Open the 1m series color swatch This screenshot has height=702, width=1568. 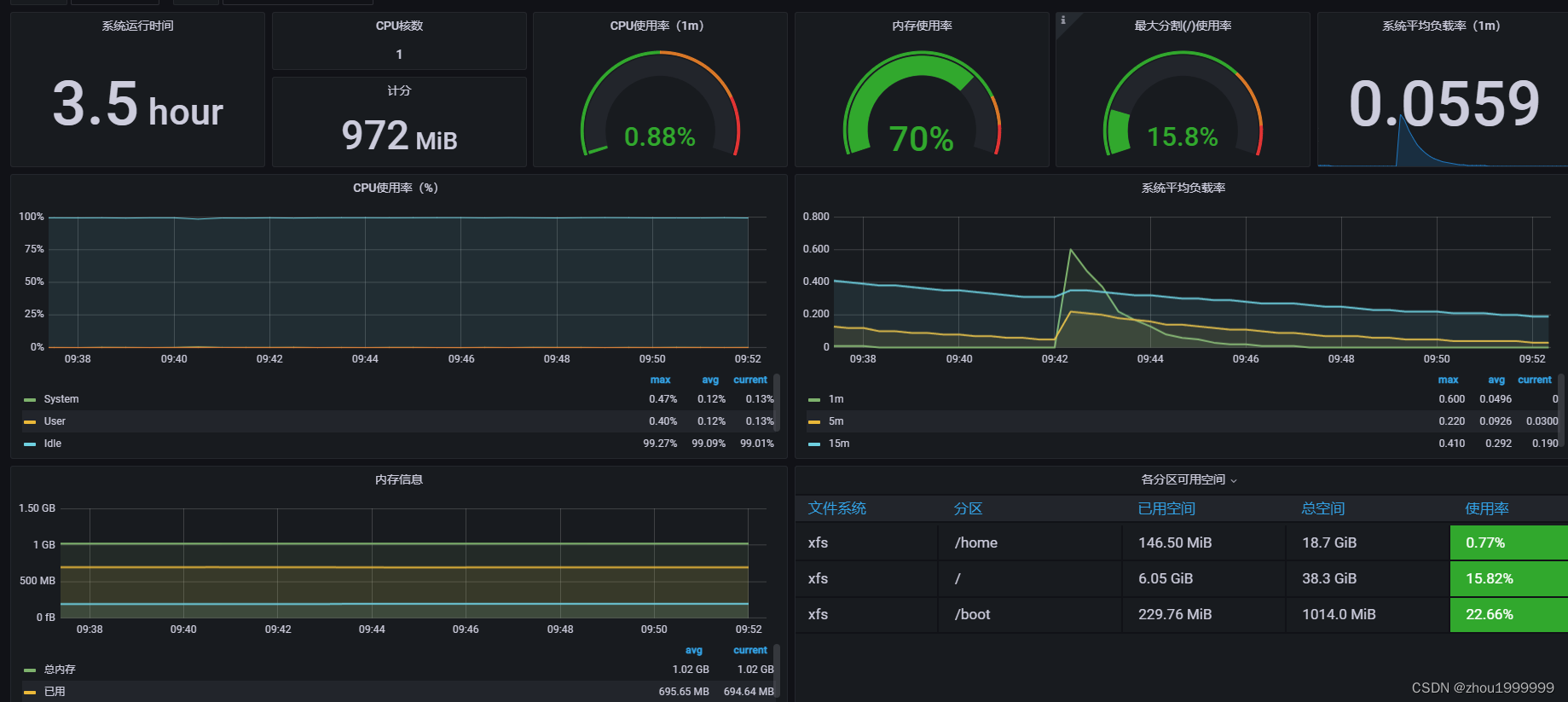(814, 399)
